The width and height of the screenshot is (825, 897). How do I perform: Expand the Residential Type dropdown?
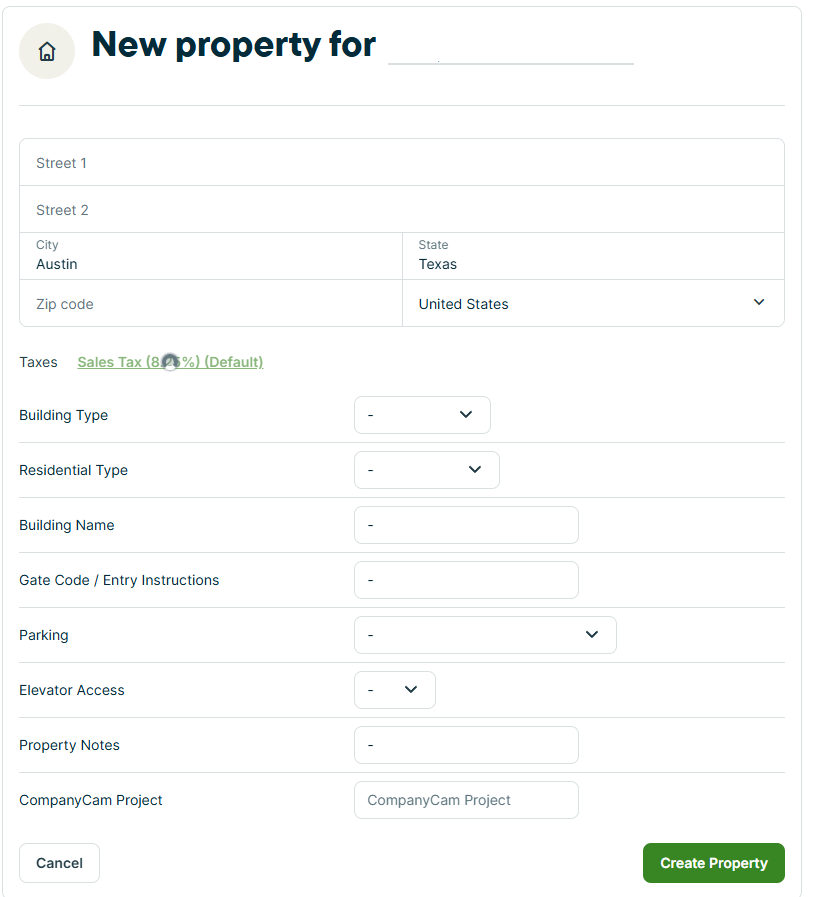pyautogui.click(x=426, y=470)
